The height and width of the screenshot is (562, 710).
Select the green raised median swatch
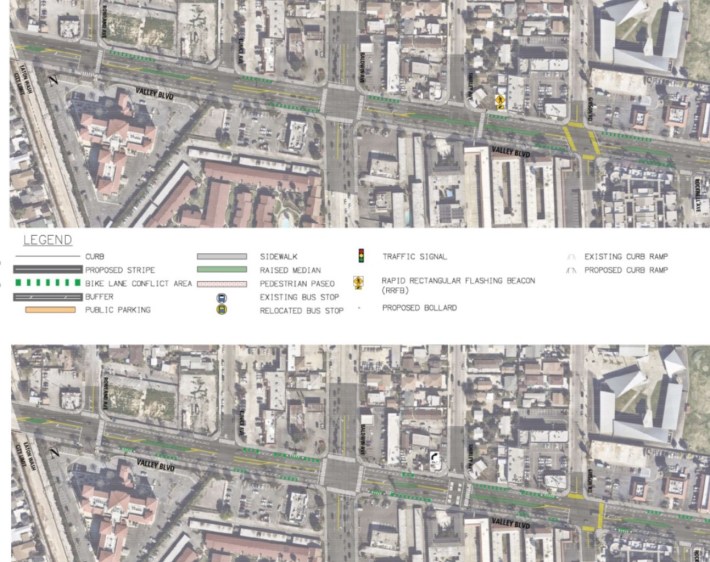[x=221, y=270]
